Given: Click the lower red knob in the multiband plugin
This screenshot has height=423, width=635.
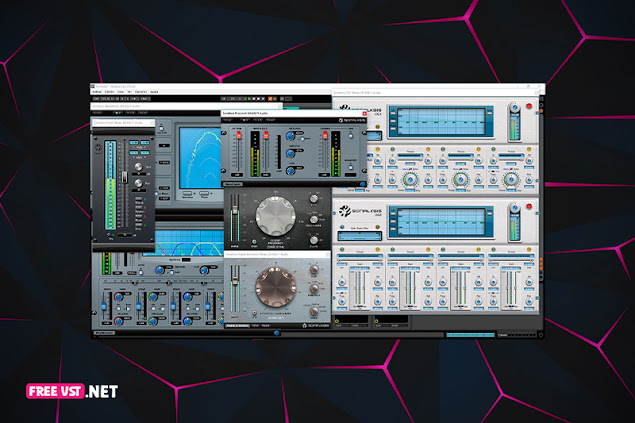Looking at the screenshot, I should 119,321.
